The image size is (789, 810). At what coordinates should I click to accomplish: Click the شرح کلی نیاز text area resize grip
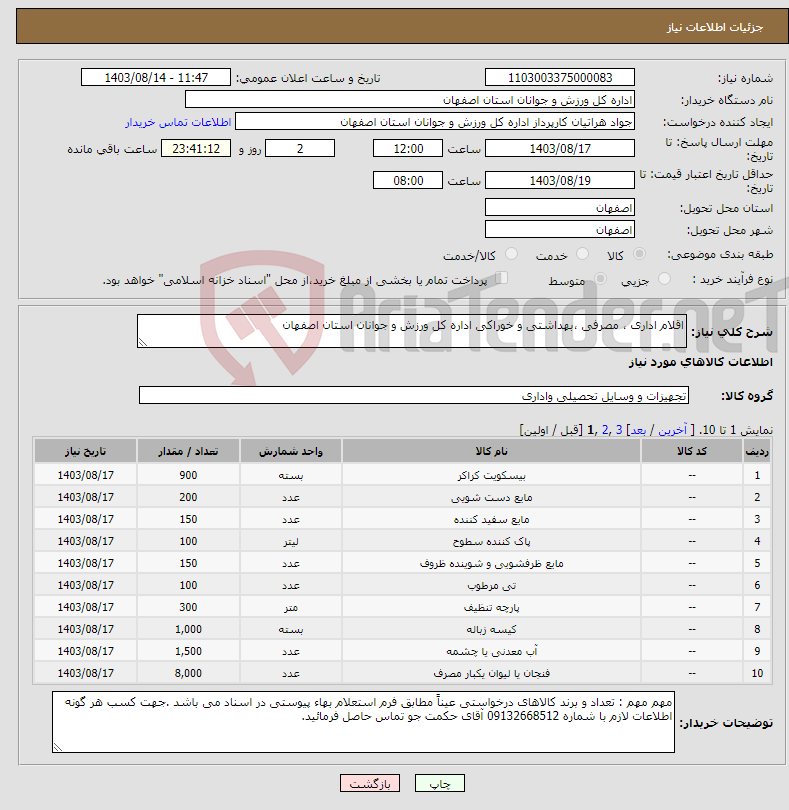(x=143, y=342)
